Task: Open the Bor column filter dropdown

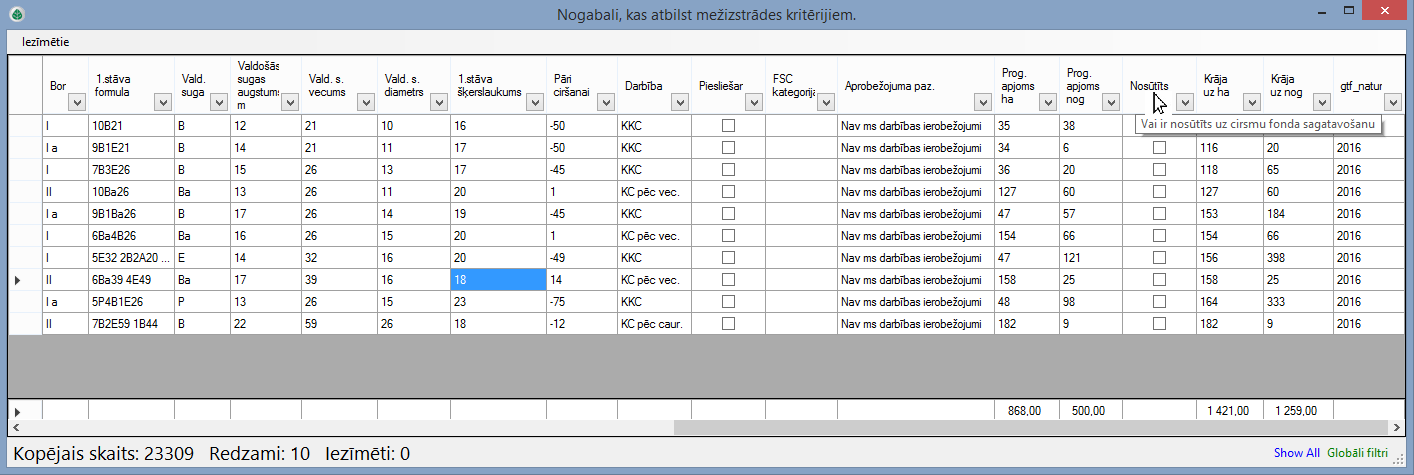Action: 78,102
